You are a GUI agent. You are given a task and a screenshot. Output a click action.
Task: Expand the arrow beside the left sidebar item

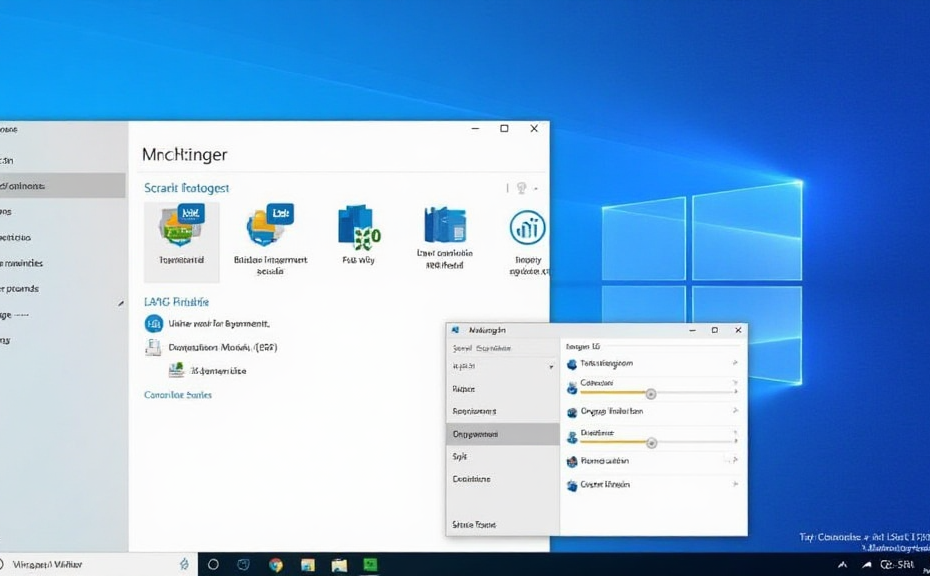pyautogui.click(x=121, y=303)
